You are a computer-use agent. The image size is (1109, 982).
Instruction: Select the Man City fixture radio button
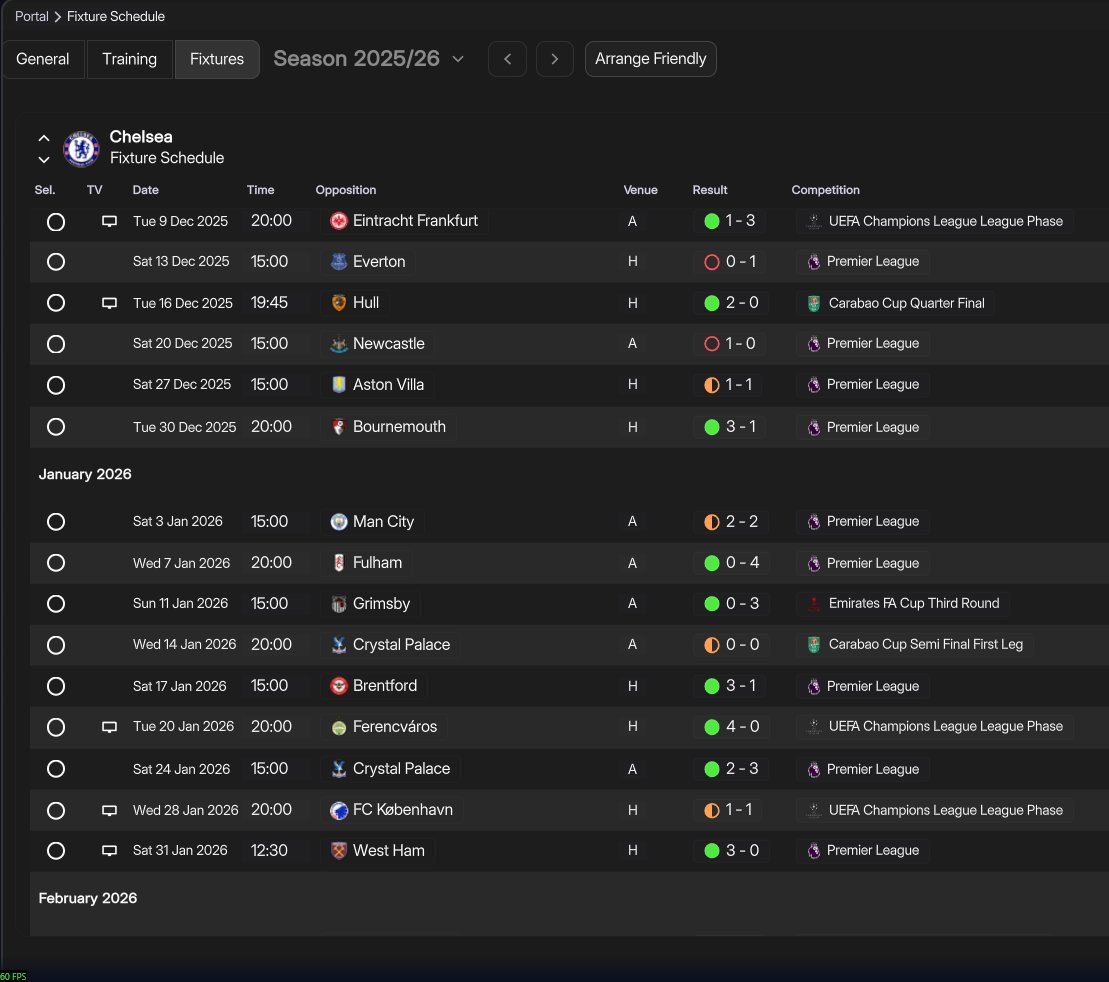click(x=56, y=521)
